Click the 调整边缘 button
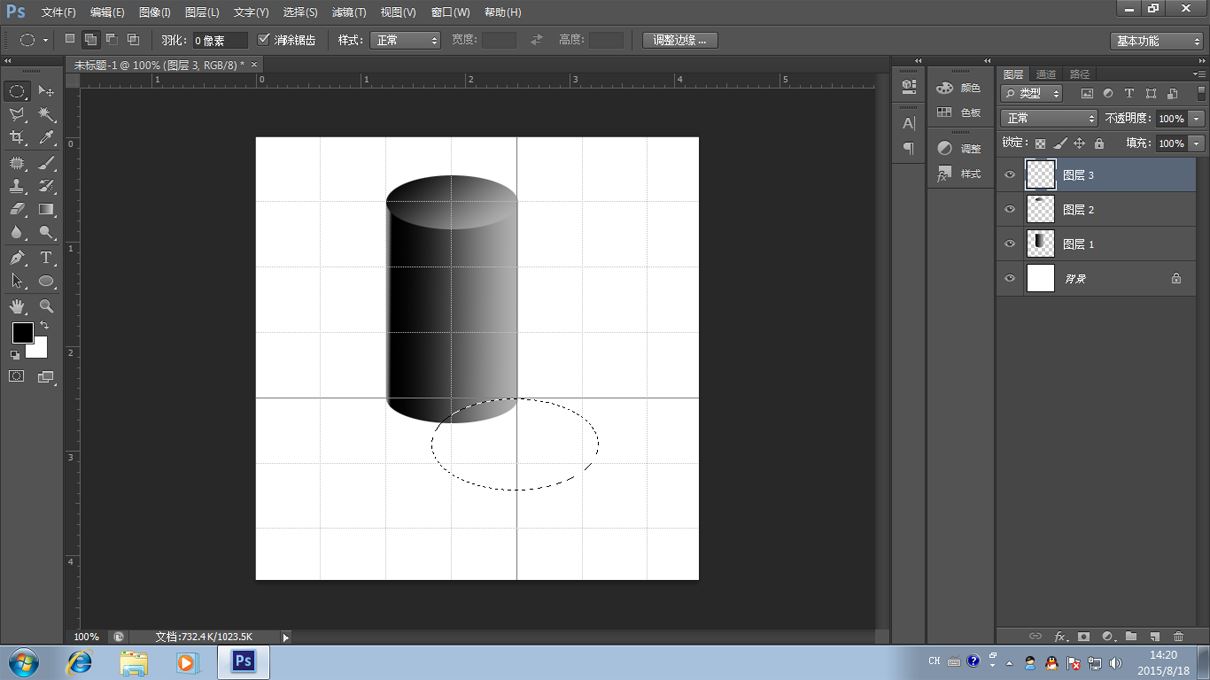 [x=679, y=40]
